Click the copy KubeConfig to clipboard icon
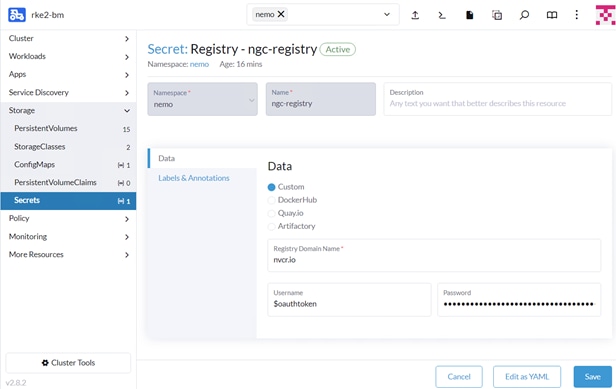The width and height of the screenshot is (616, 389). click(x=497, y=15)
